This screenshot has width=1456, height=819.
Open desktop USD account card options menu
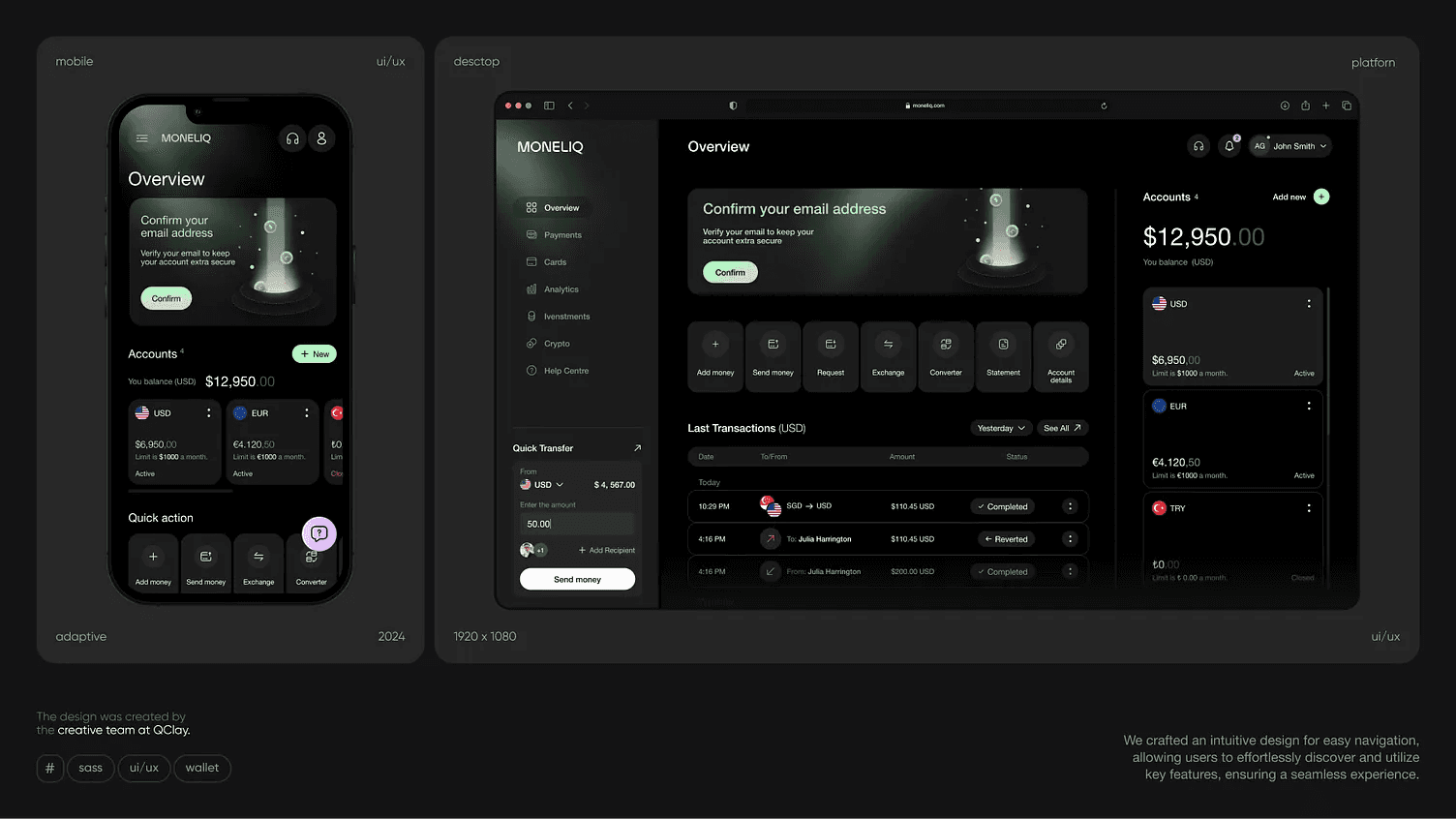(x=1309, y=304)
